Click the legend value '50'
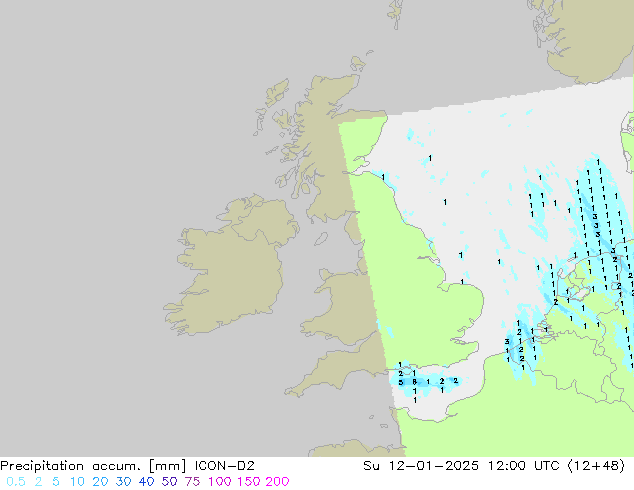 pyautogui.click(x=169, y=482)
